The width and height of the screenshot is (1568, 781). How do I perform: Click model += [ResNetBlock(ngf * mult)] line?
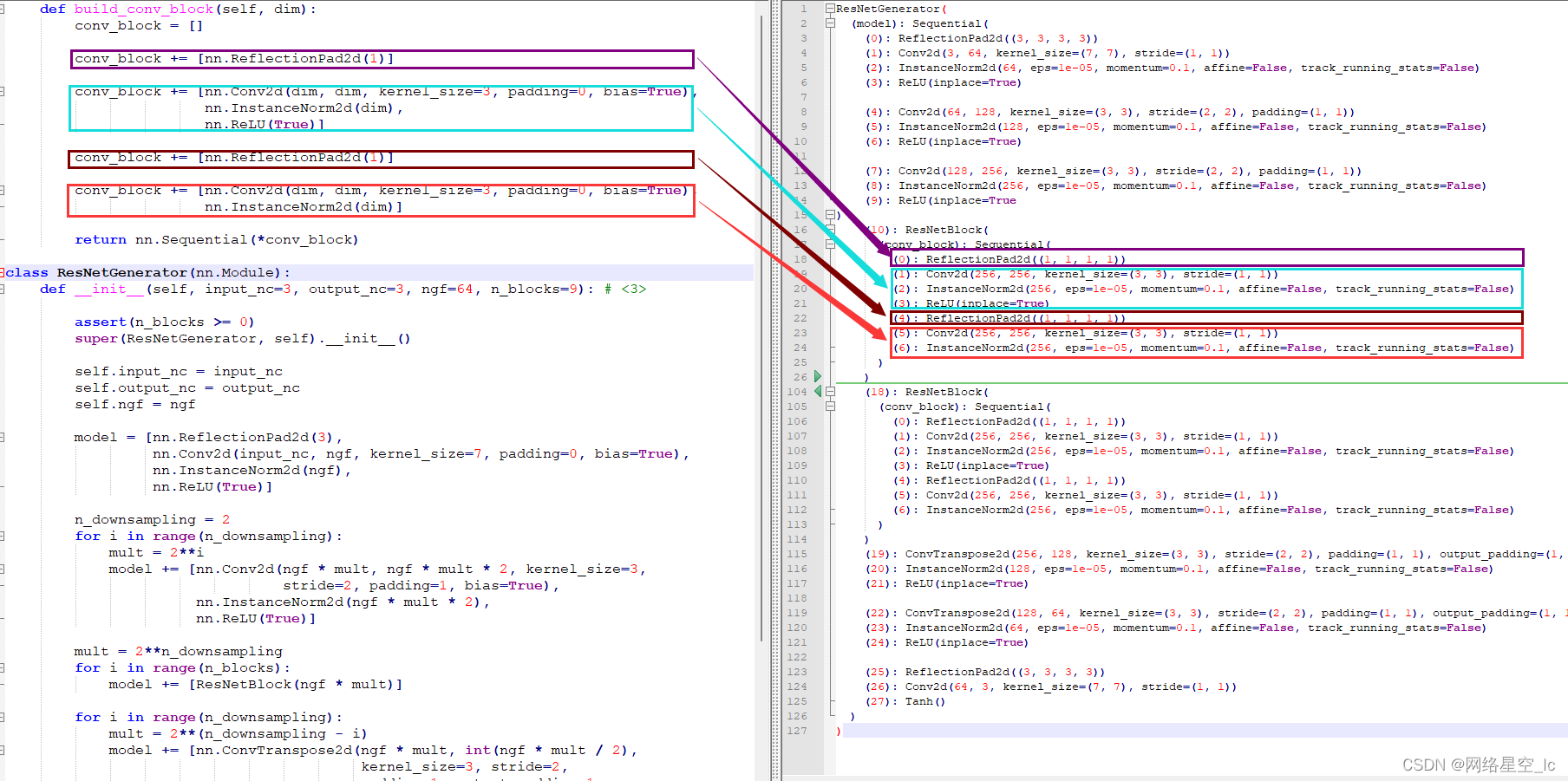(x=256, y=684)
